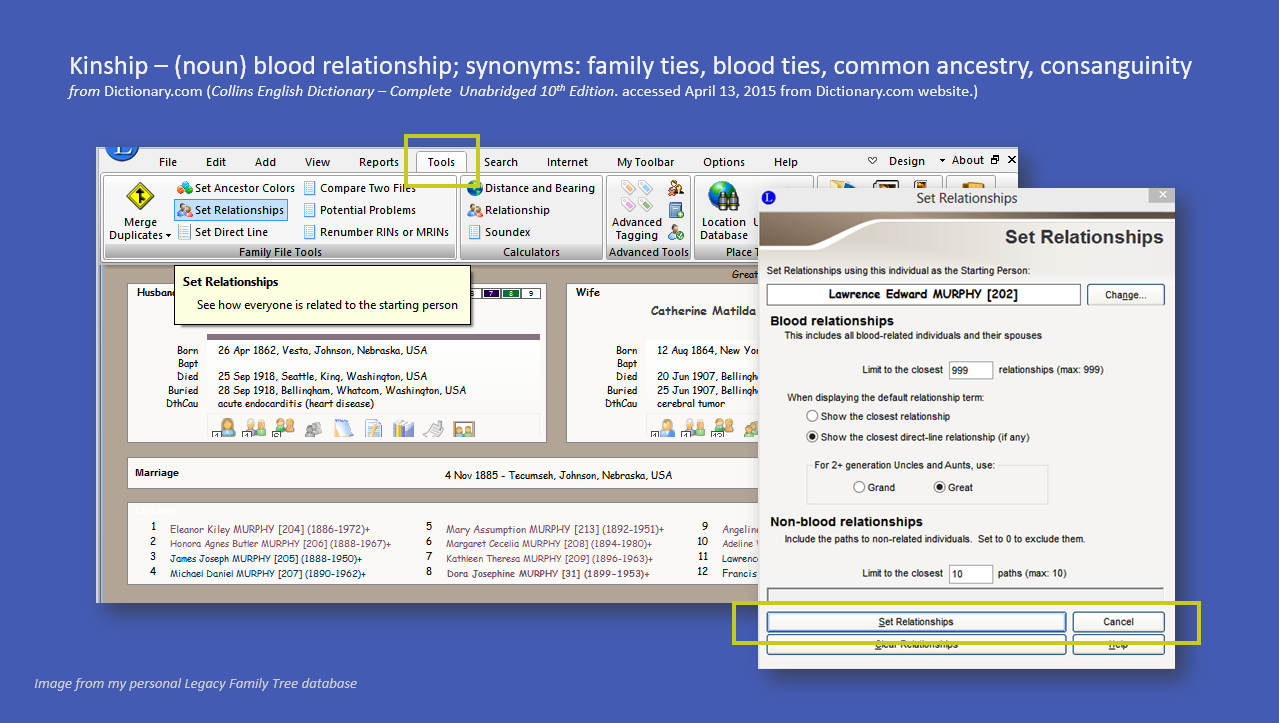This screenshot has width=1279, height=723.
Task: Click the non-blood paths limit field 10
Action: click(x=970, y=574)
